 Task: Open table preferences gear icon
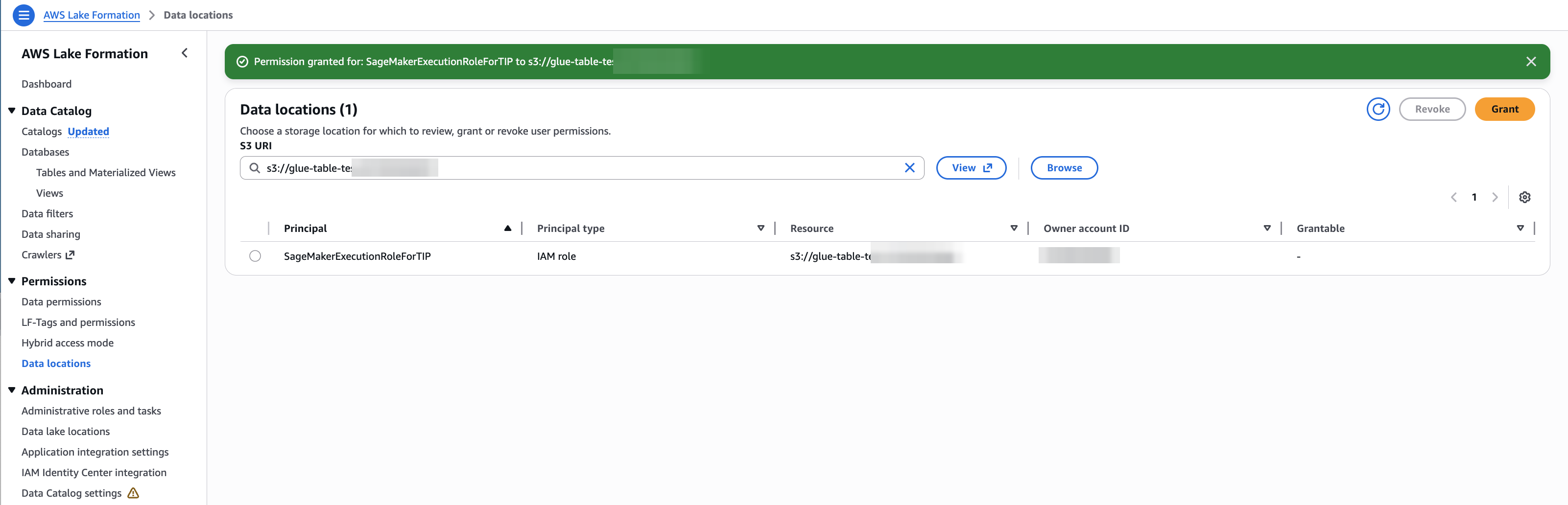point(1524,197)
